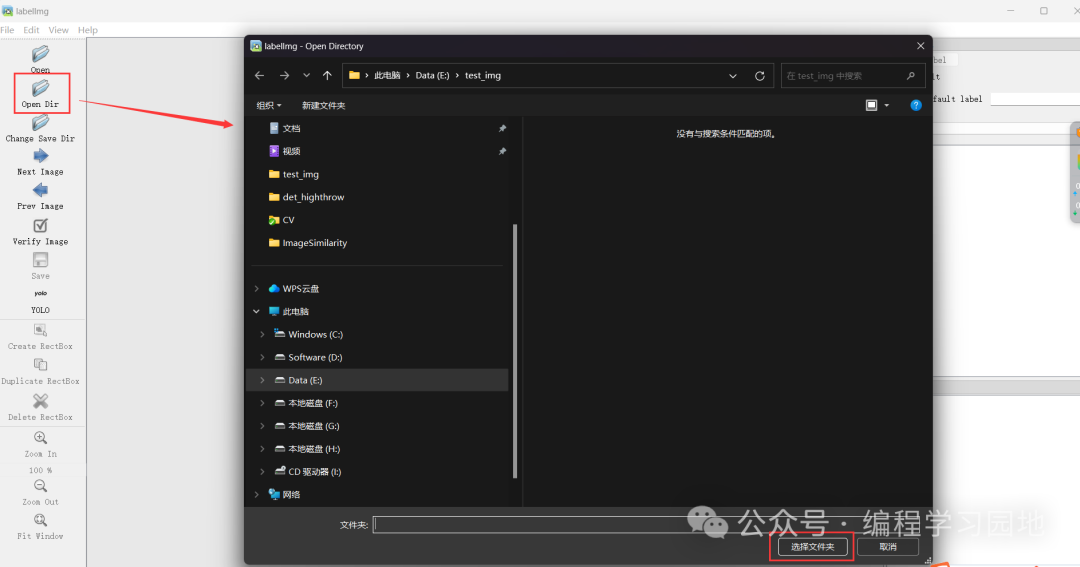Viewport: 1080px width, 567px height.
Task: Click the Delete RectBox tool
Action: 40,408
